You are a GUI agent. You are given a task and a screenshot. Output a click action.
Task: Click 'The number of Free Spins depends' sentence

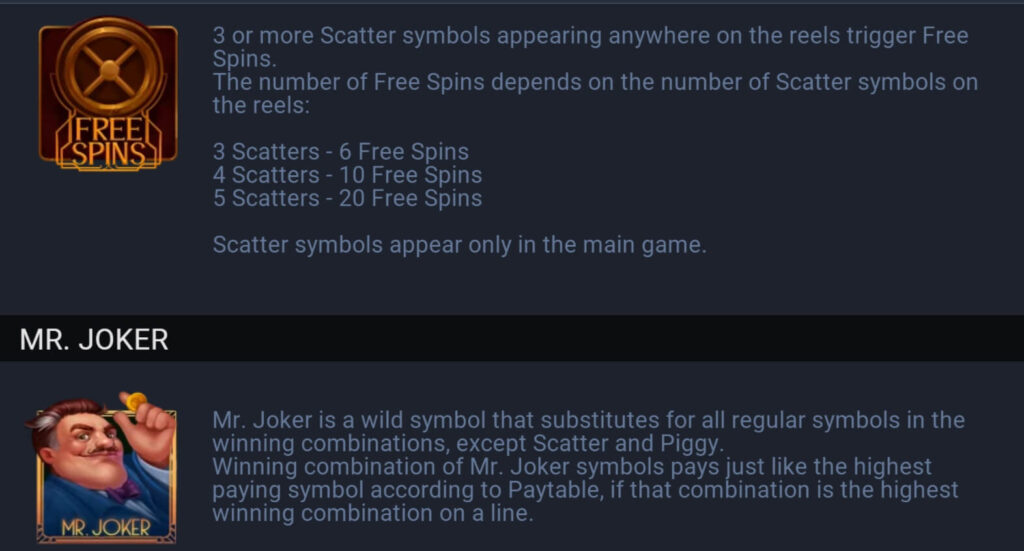[595, 93]
